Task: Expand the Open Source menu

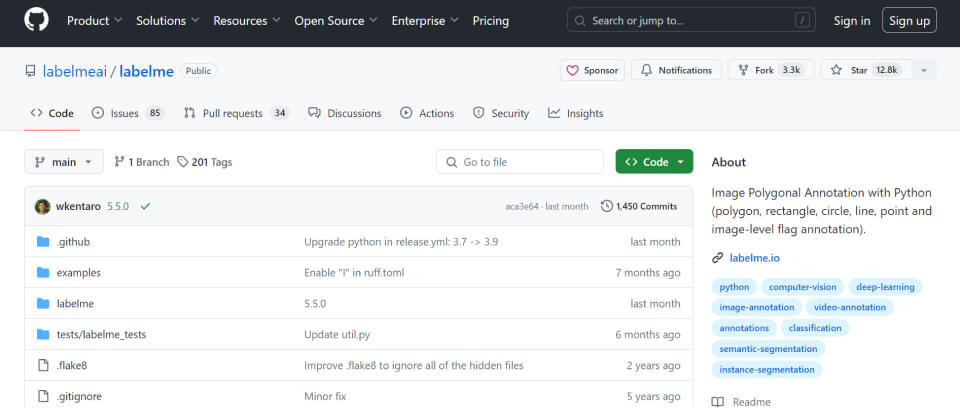Action: pyautogui.click(x=336, y=21)
